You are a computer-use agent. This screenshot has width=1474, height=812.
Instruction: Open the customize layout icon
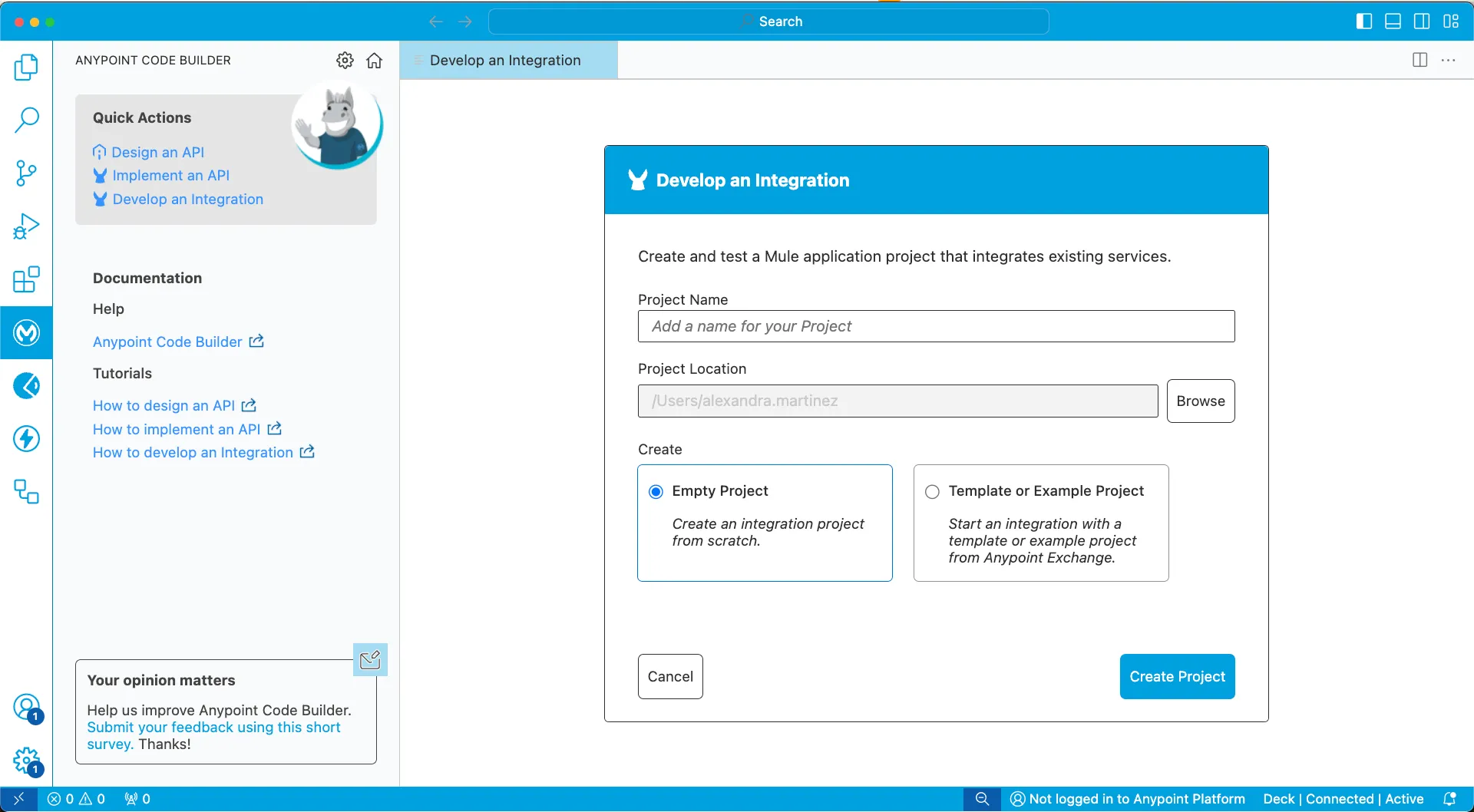(x=1451, y=21)
